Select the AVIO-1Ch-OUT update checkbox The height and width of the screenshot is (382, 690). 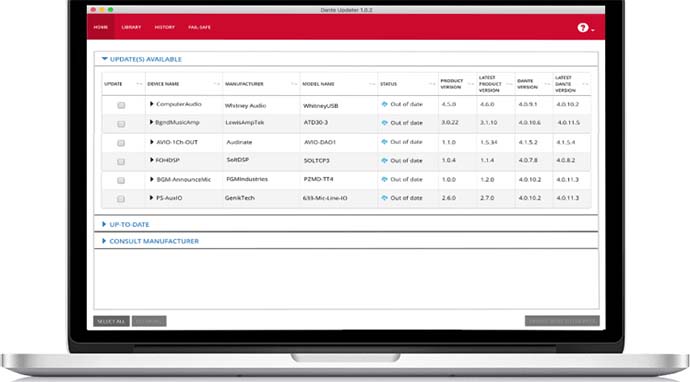(121, 143)
